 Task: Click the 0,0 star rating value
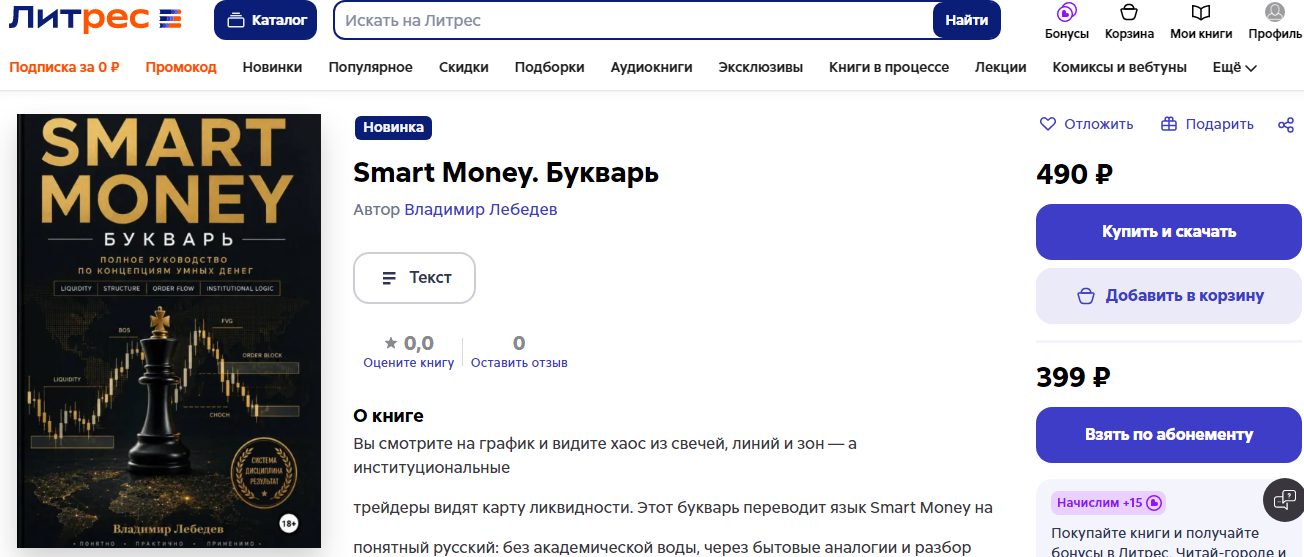tap(409, 343)
